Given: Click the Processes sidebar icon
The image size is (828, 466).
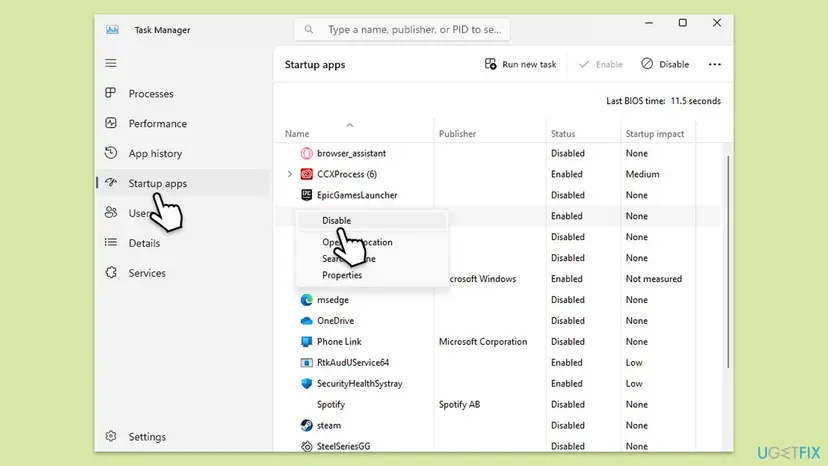Looking at the screenshot, I should tap(110, 93).
